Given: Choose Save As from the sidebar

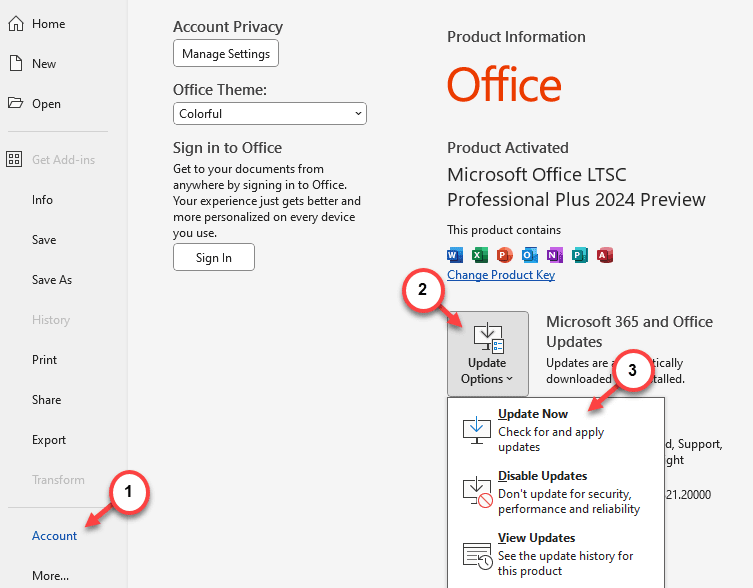Looking at the screenshot, I should coord(52,280).
